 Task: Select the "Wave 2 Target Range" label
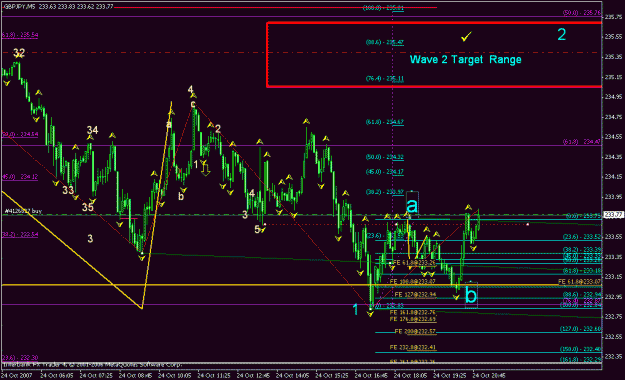click(466, 59)
